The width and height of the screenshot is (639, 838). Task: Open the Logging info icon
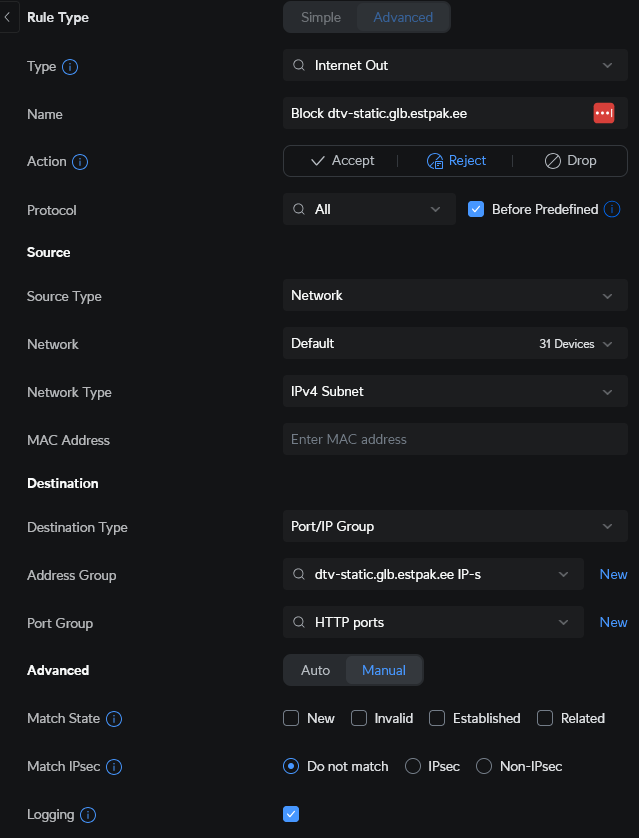tap(88, 815)
